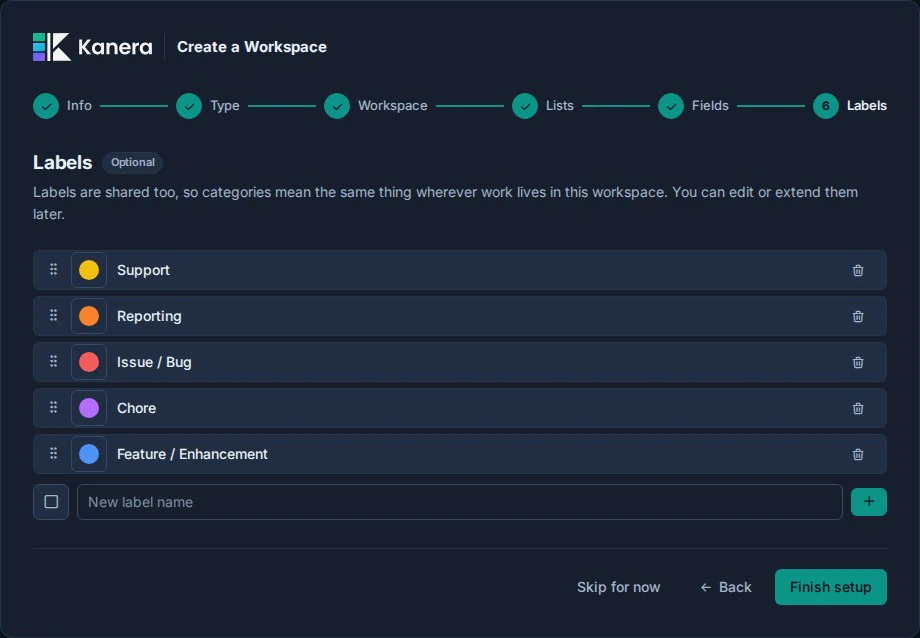Go to the Info step

pyautogui.click(x=62, y=106)
